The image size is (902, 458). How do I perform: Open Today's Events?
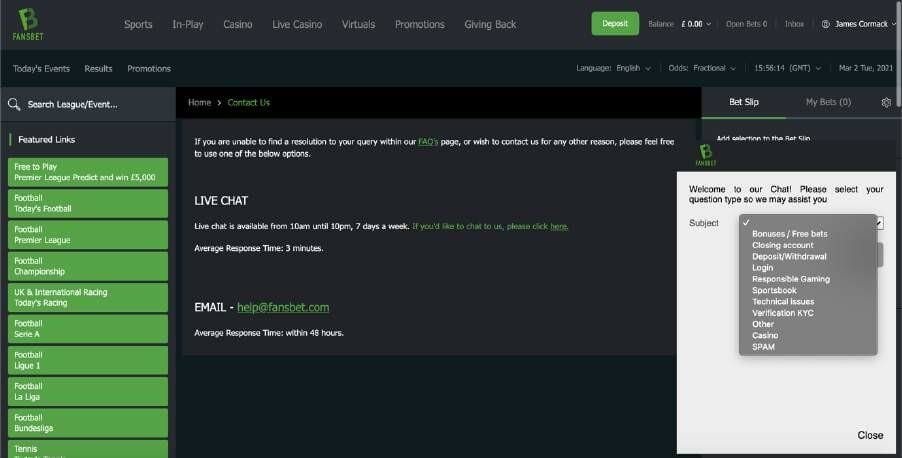41,68
